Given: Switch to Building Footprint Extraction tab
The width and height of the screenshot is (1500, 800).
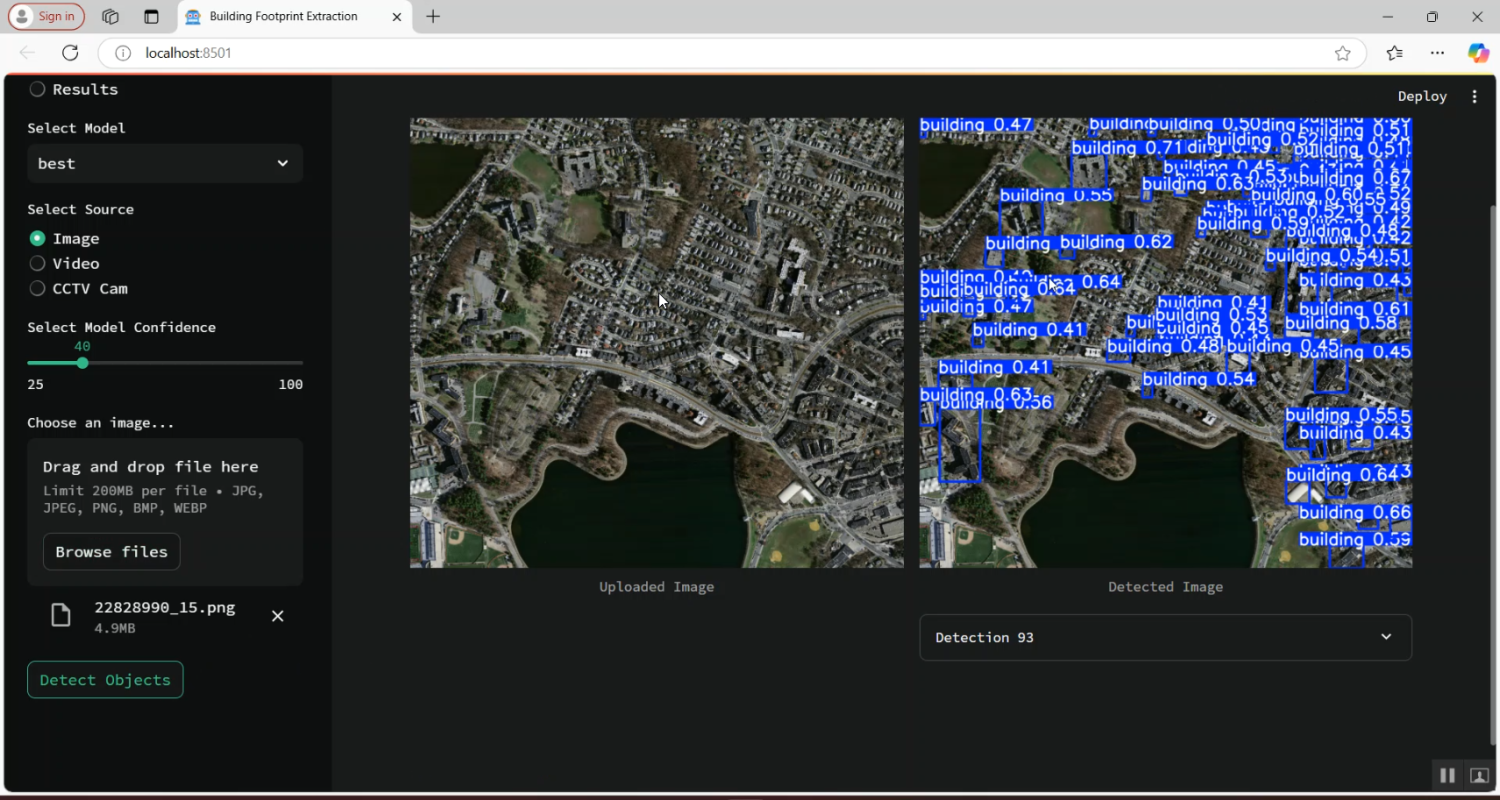Looking at the screenshot, I should coord(283,17).
